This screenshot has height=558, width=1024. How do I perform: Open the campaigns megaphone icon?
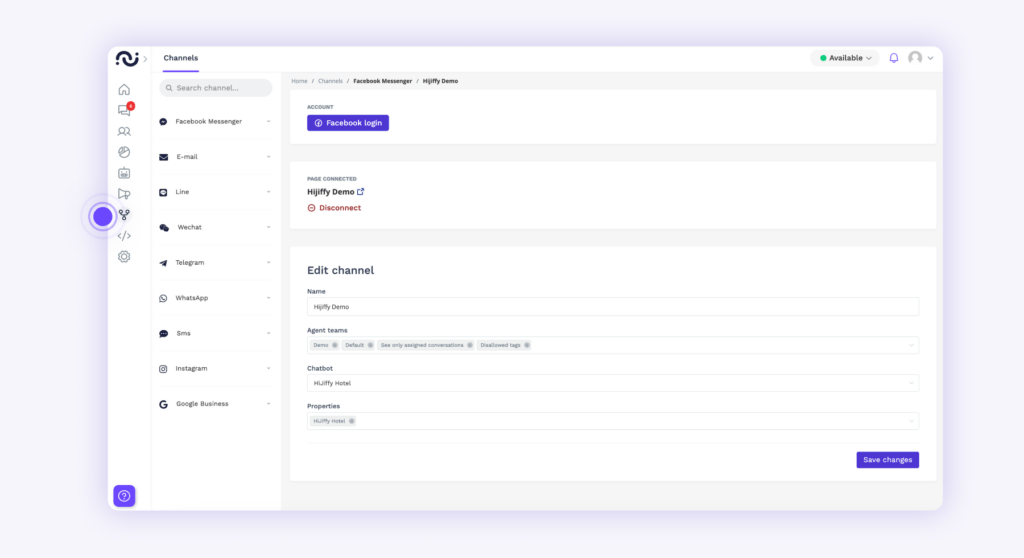[x=124, y=194]
